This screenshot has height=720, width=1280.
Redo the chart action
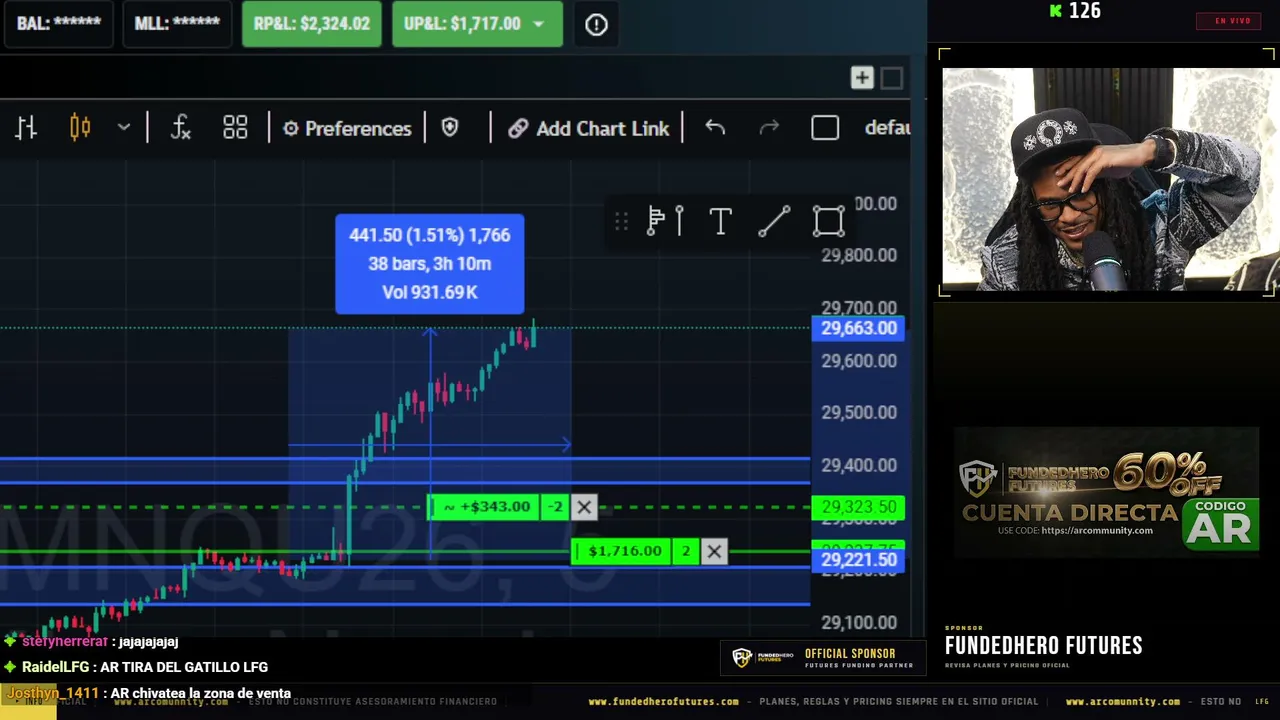click(769, 128)
